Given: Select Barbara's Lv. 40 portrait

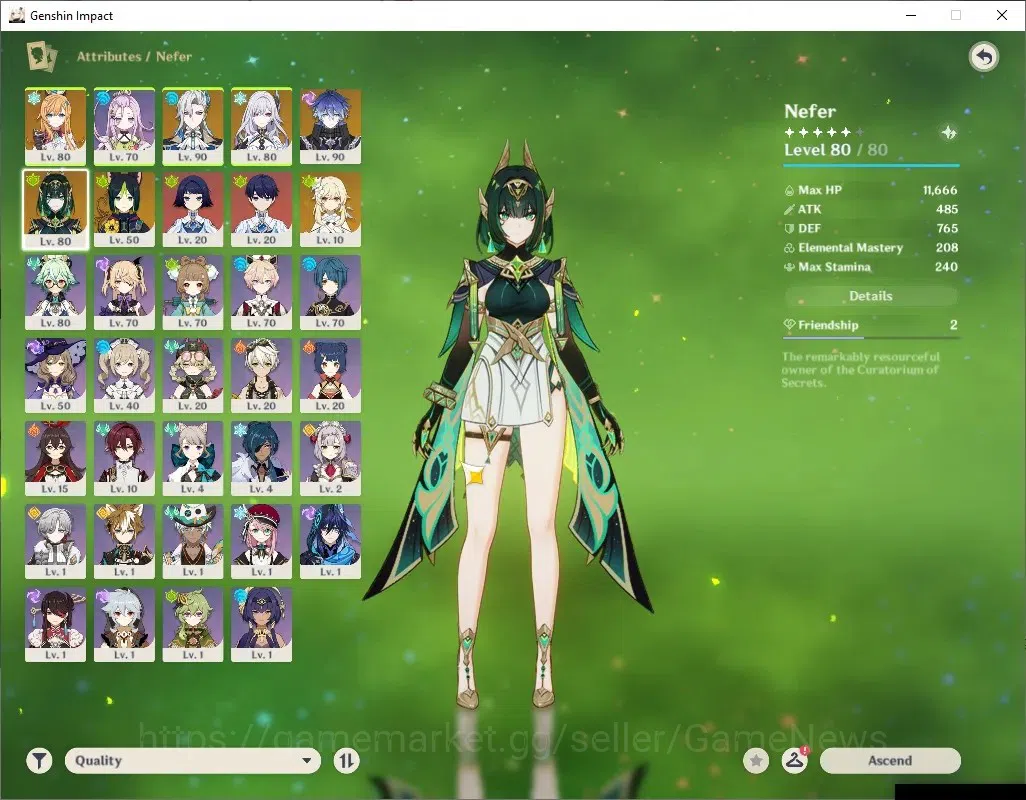Looking at the screenshot, I should 124,375.
